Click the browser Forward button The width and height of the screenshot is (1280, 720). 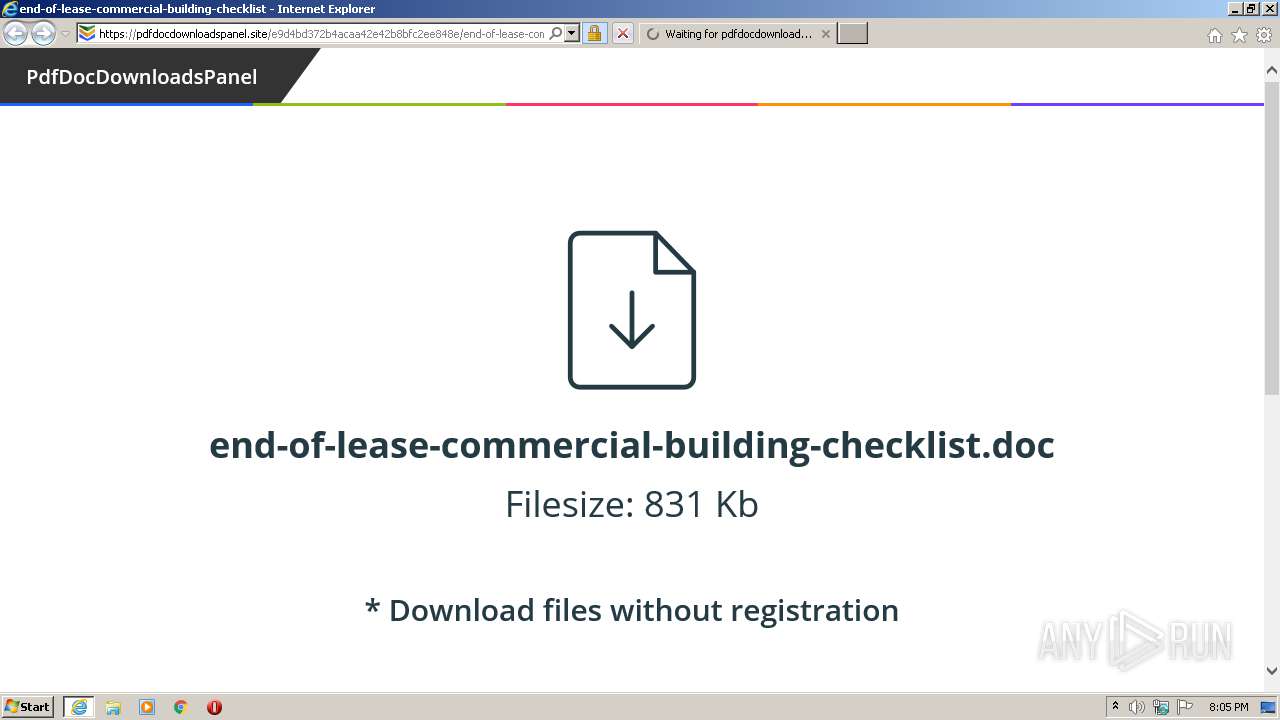pos(43,34)
